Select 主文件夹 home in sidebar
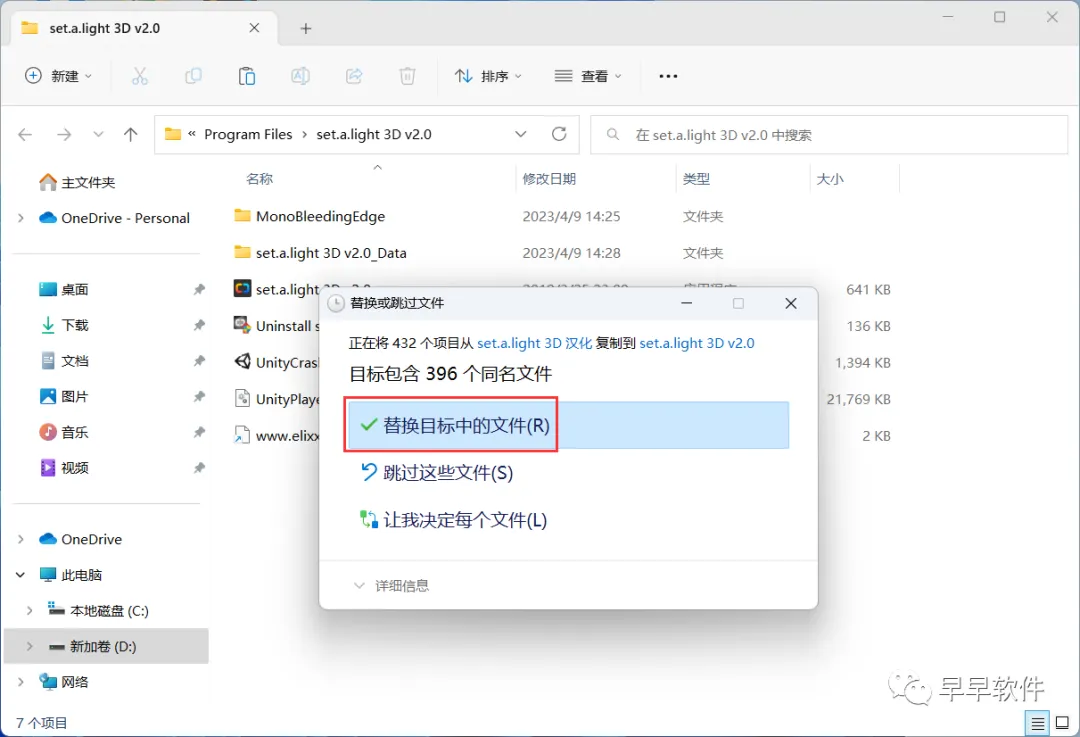The width and height of the screenshot is (1080, 737). (77, 183)
